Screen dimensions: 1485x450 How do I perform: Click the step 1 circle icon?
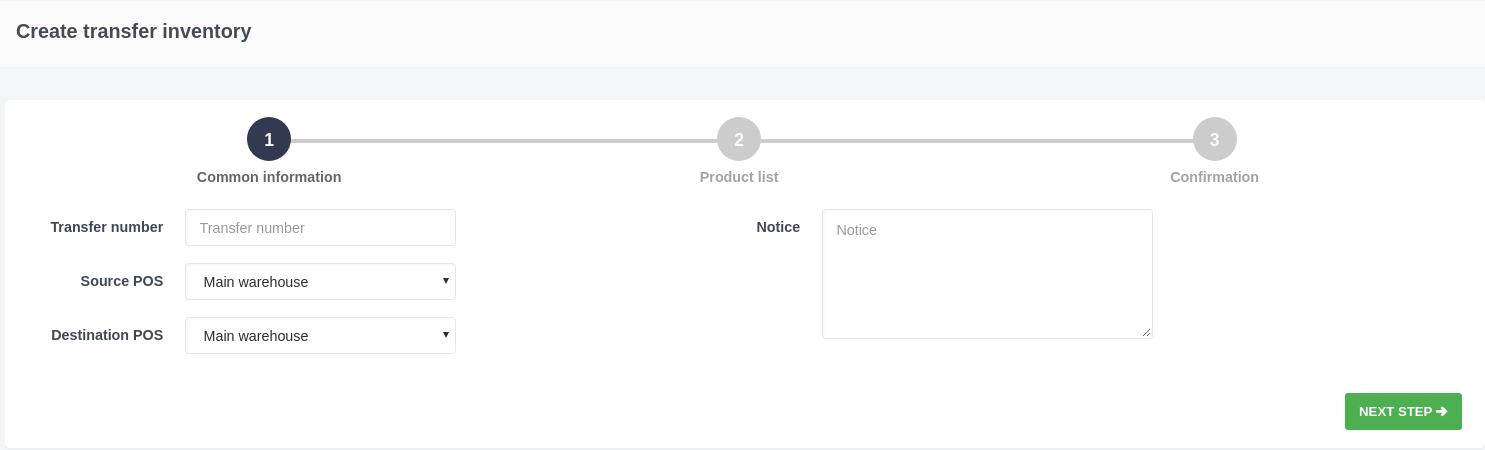click(x=269, y=139)
